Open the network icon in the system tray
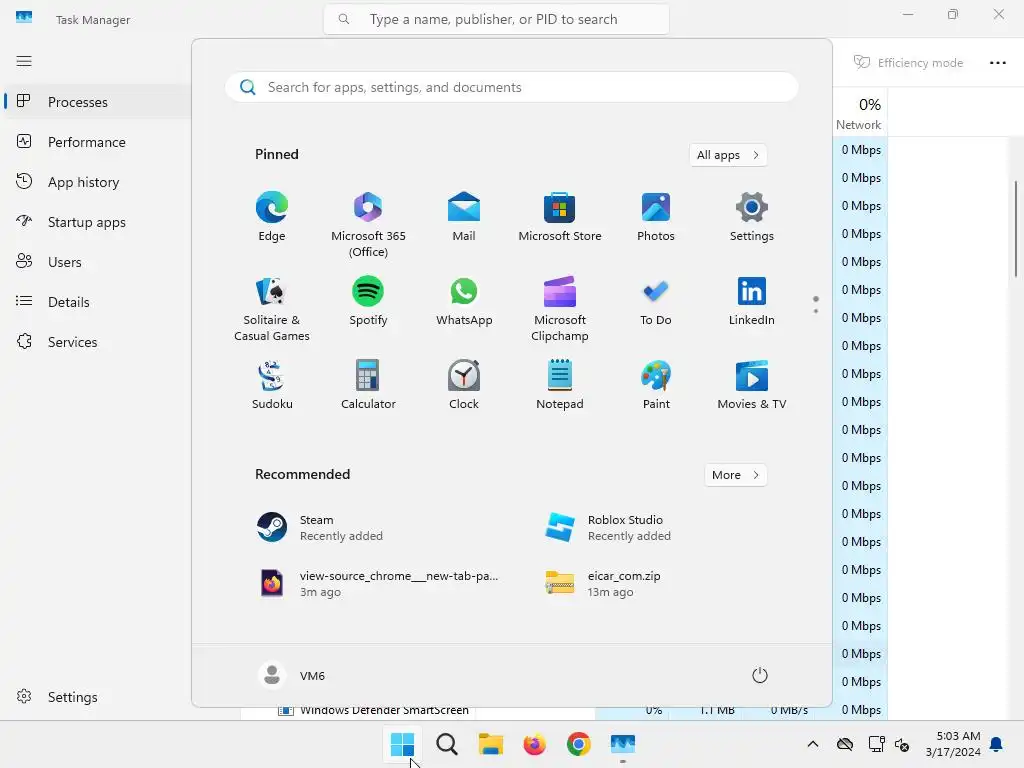Image resolution: width=1024 pixels, height=768 pixels. 876,744
